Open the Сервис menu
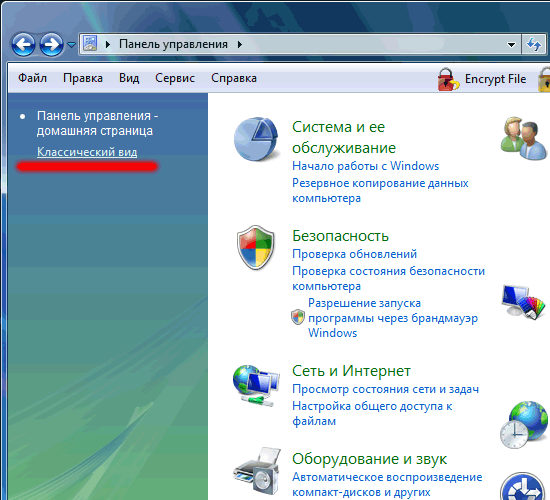The image size is (550, 500). tap(175, 78)
